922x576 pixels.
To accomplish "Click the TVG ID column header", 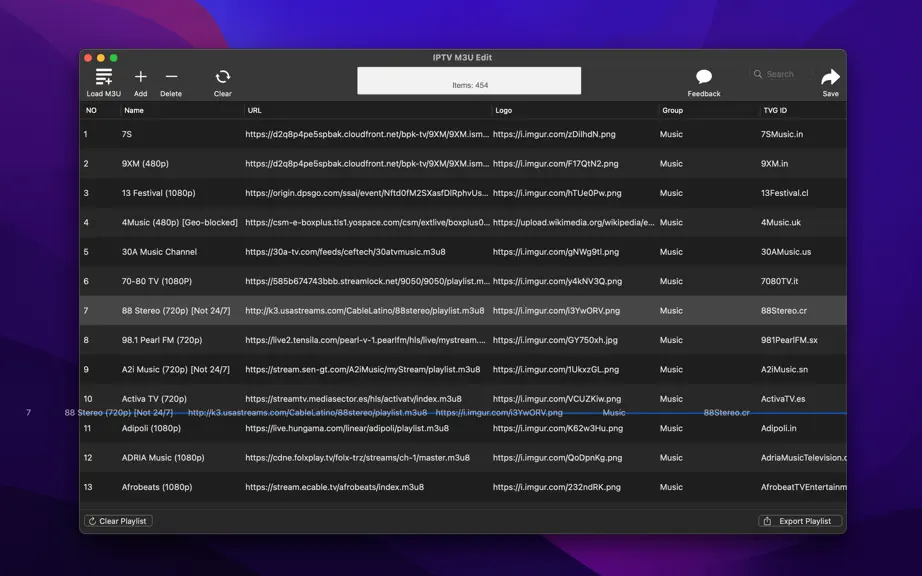I will click(775, 110).
